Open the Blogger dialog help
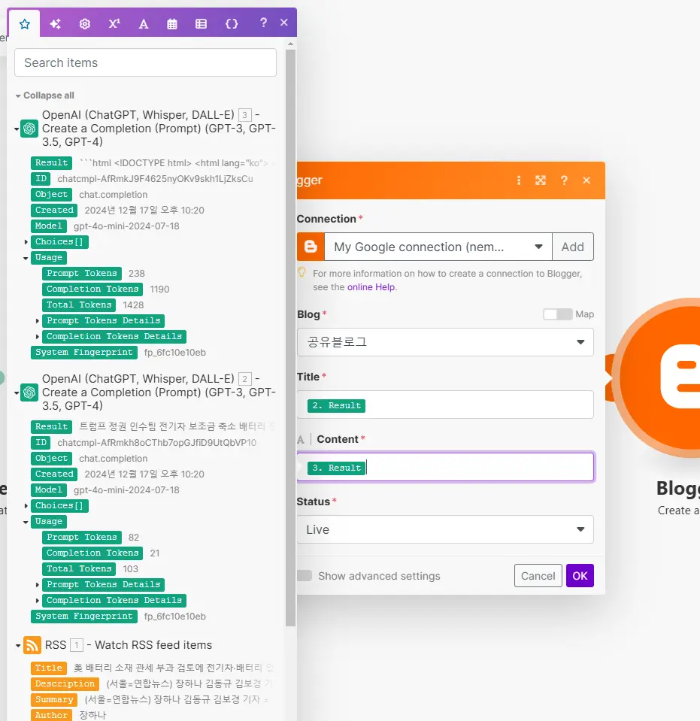 [x=564, y=180]
